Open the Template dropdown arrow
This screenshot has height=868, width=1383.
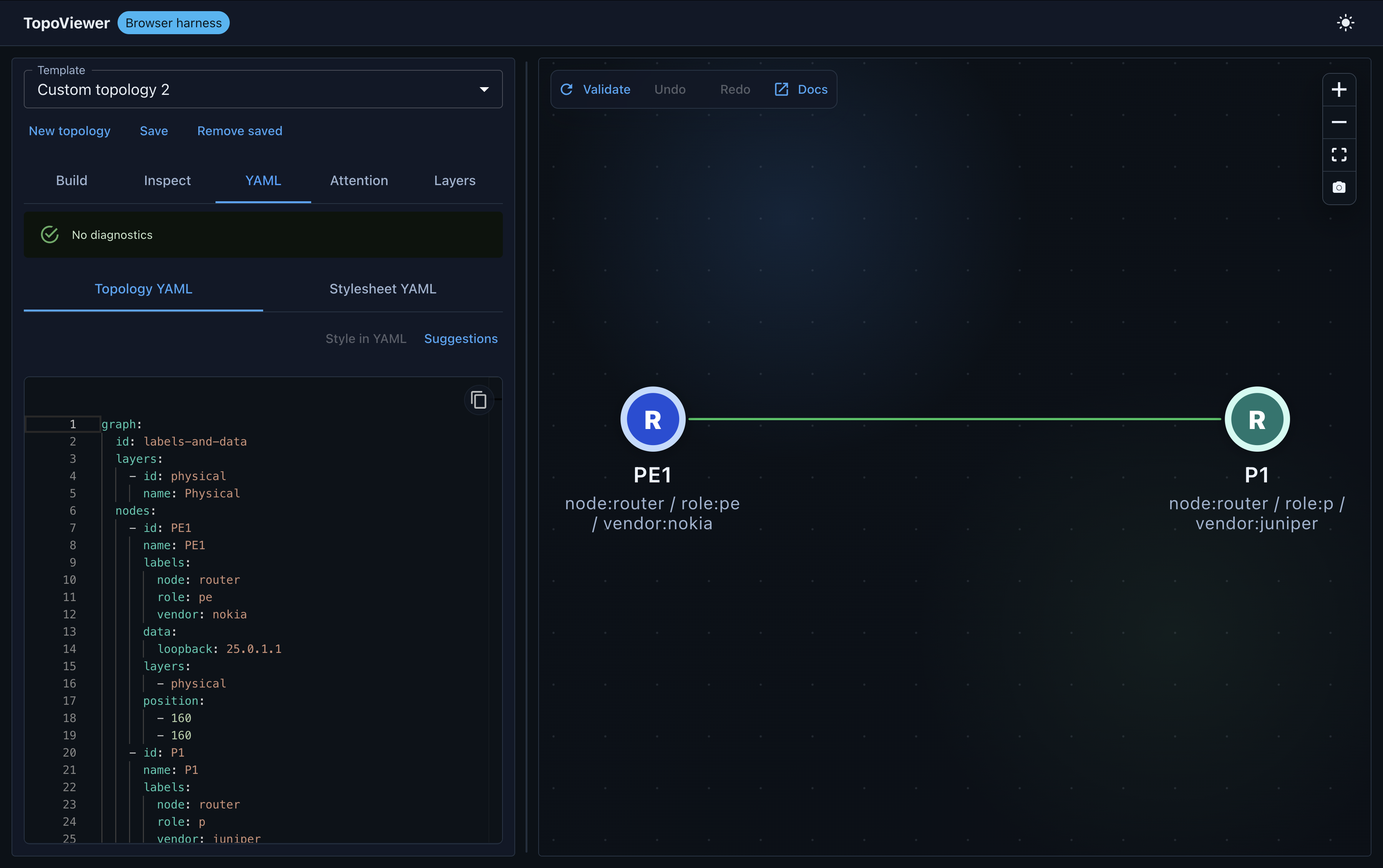pos(484,89)
